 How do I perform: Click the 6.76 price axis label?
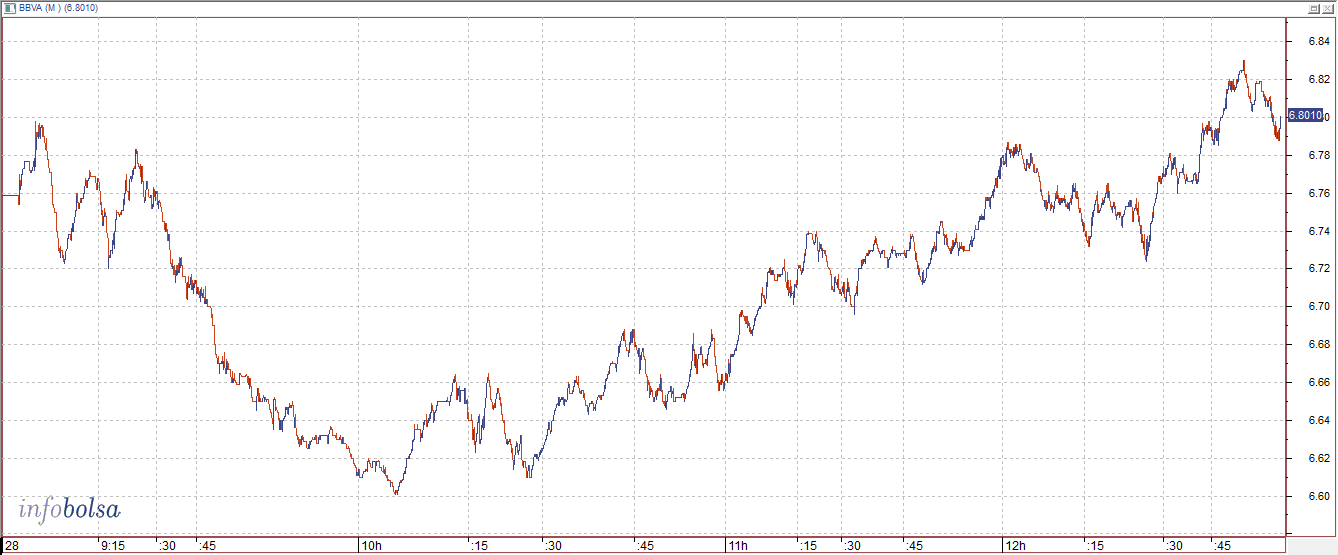(x=1318, y=193)
